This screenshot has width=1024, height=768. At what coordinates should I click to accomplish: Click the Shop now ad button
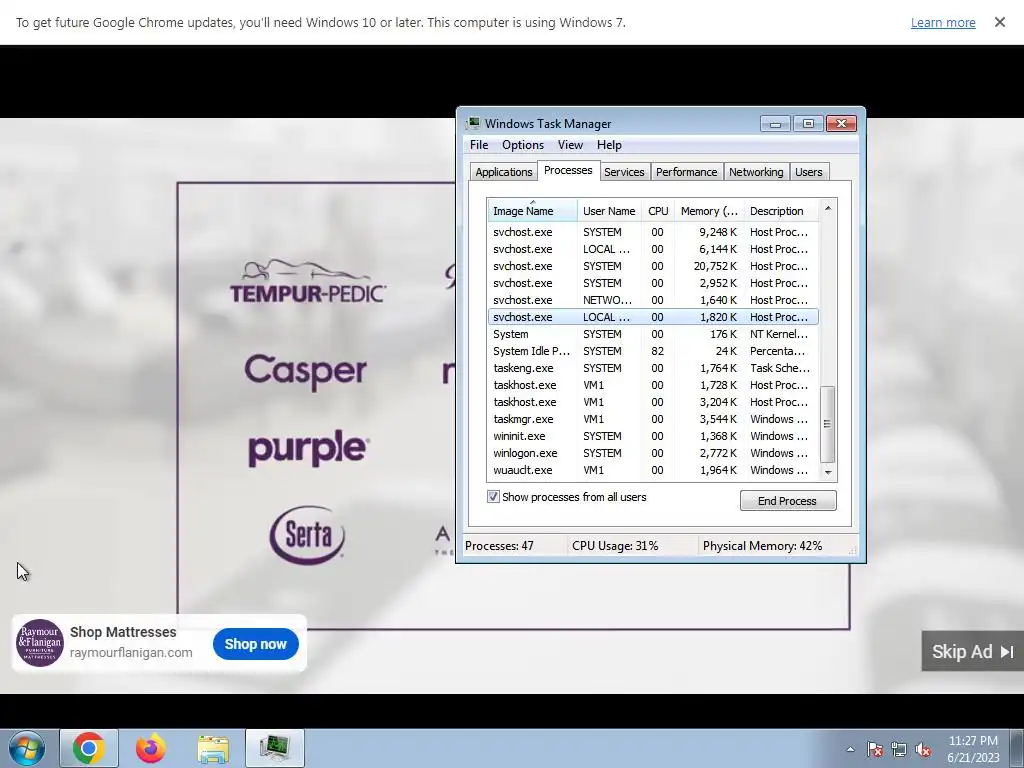pos(255,644)
